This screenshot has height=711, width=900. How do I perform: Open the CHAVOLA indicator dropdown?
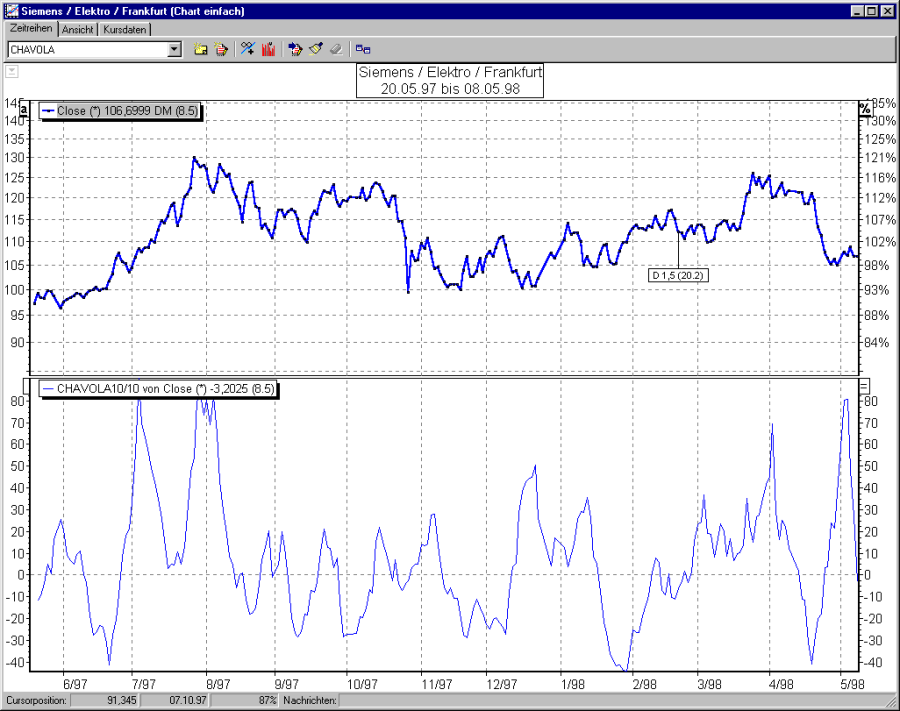(x=175, y=48)
